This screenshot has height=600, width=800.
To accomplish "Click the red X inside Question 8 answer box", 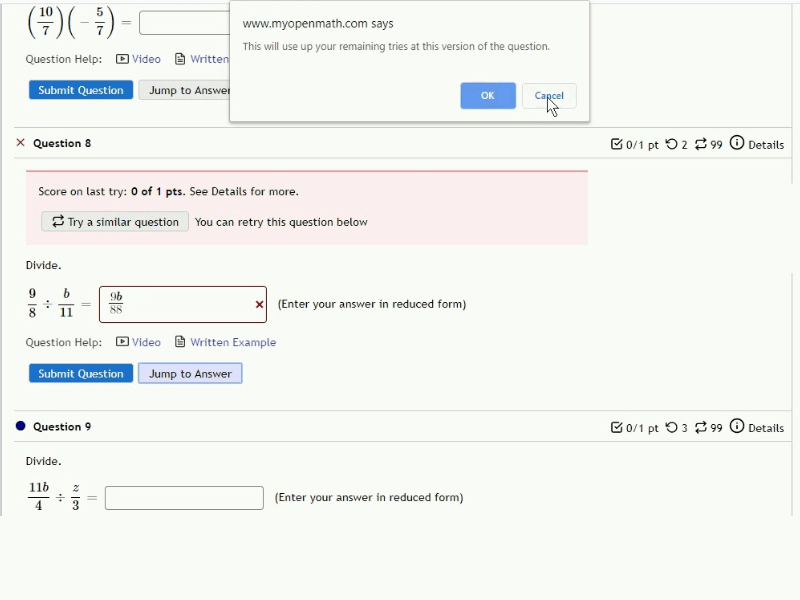I will 258,304.
